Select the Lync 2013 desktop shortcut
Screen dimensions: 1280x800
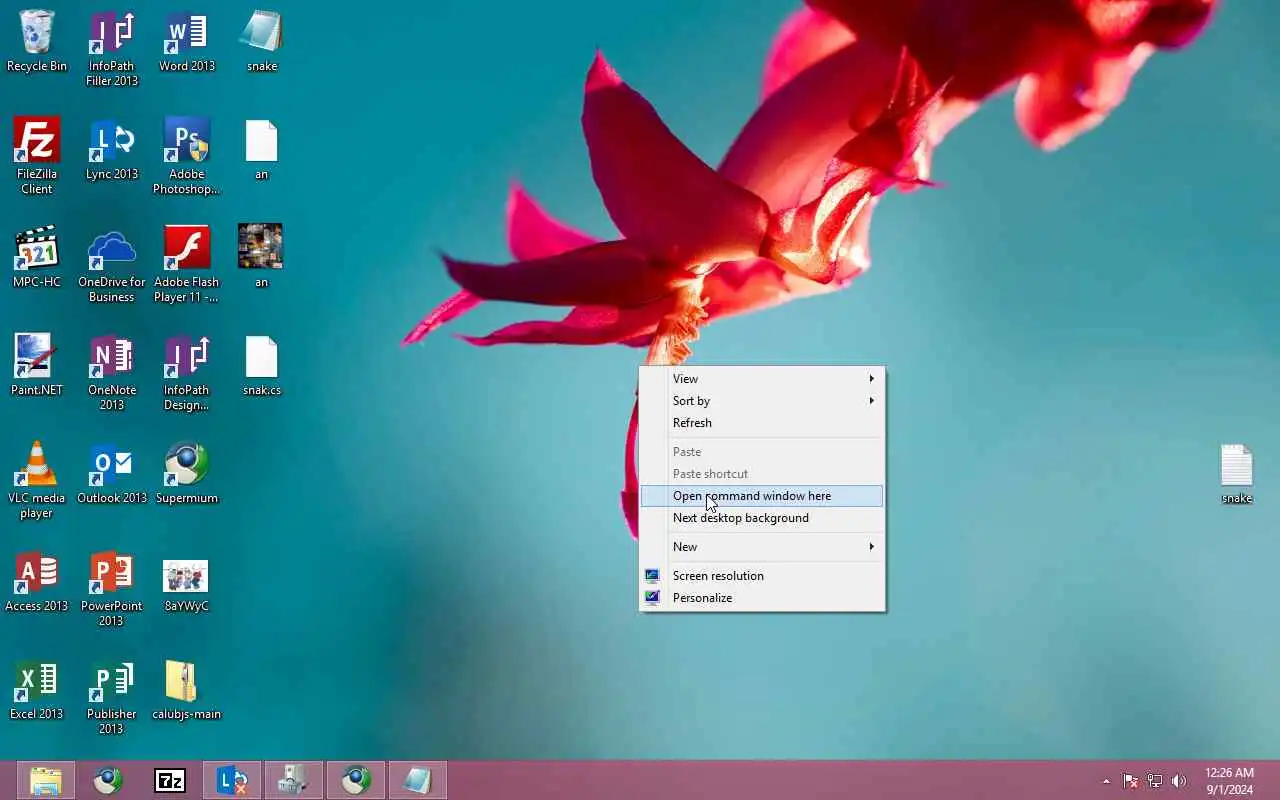coord(112,149)
